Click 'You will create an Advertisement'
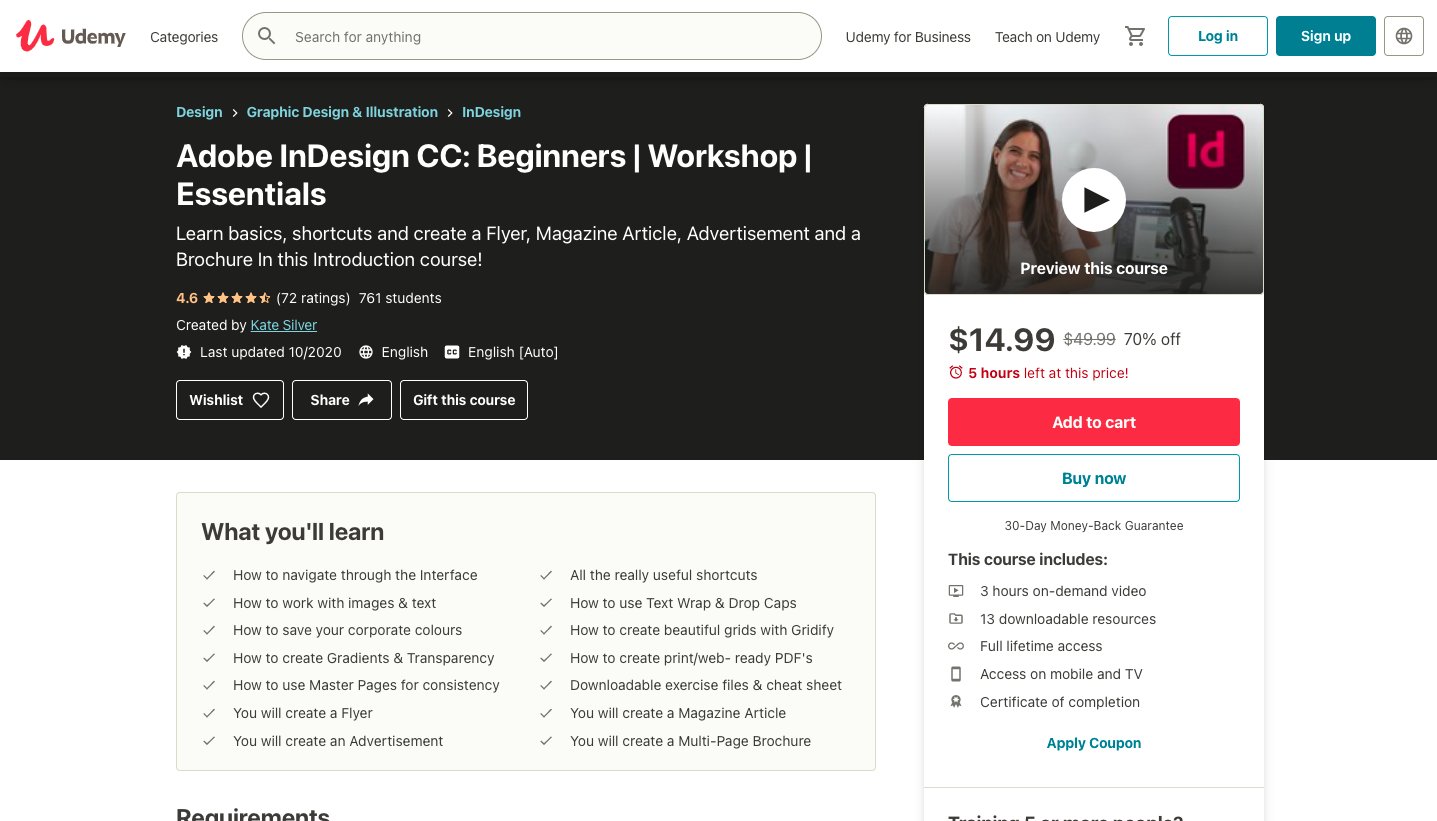The image size is (1437, 821). pos(338,741)
